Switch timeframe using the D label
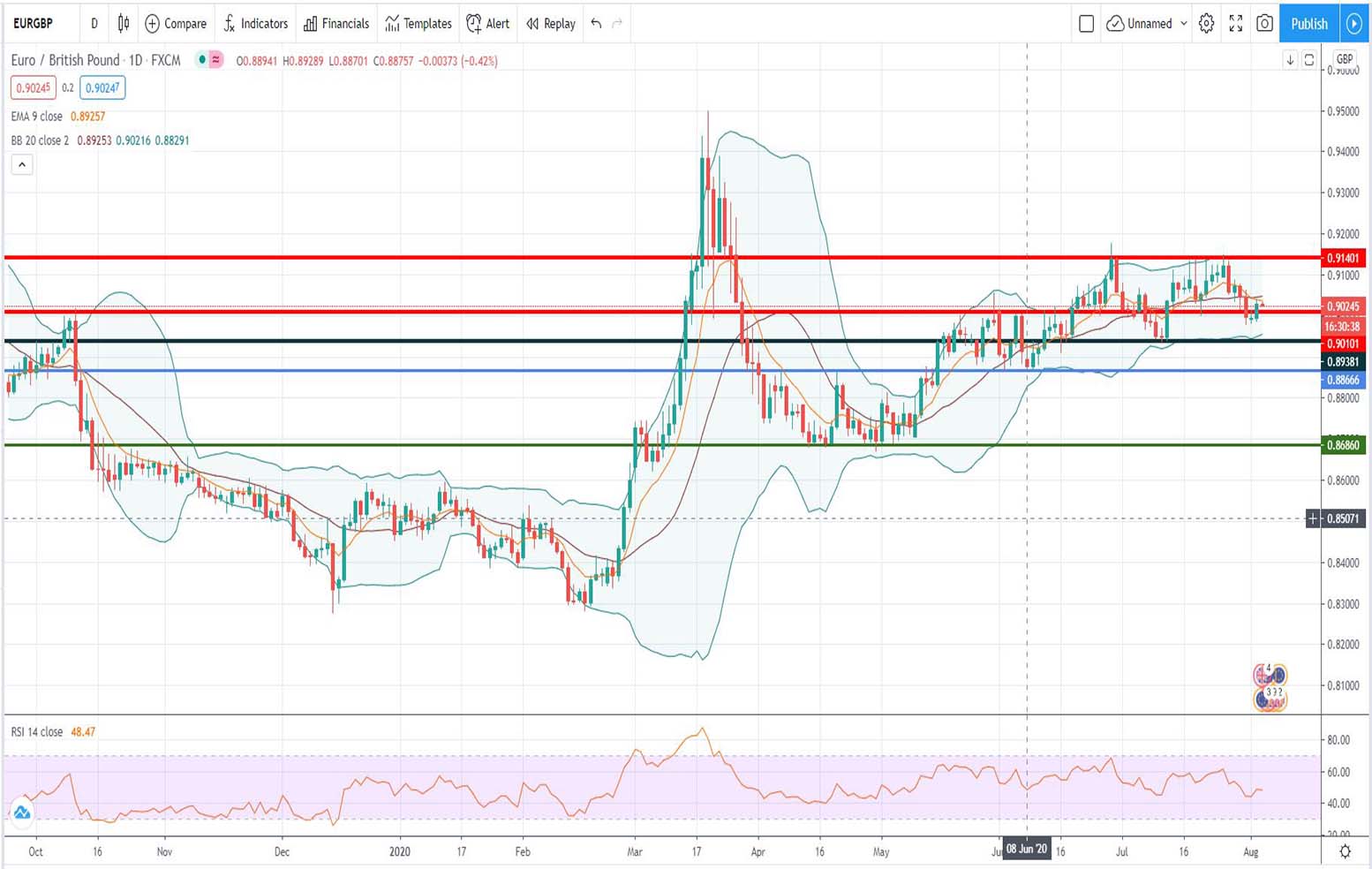 94,24
